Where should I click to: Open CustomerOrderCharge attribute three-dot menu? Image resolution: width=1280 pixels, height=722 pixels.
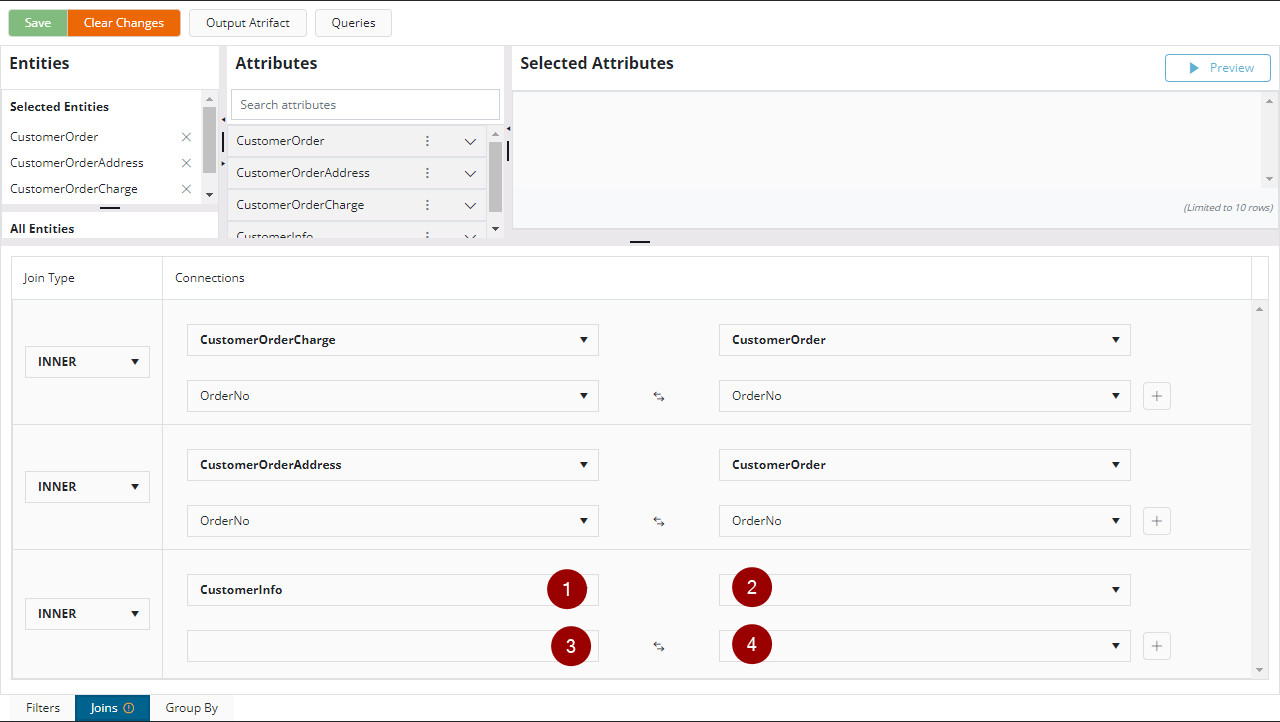coord(427,205)
